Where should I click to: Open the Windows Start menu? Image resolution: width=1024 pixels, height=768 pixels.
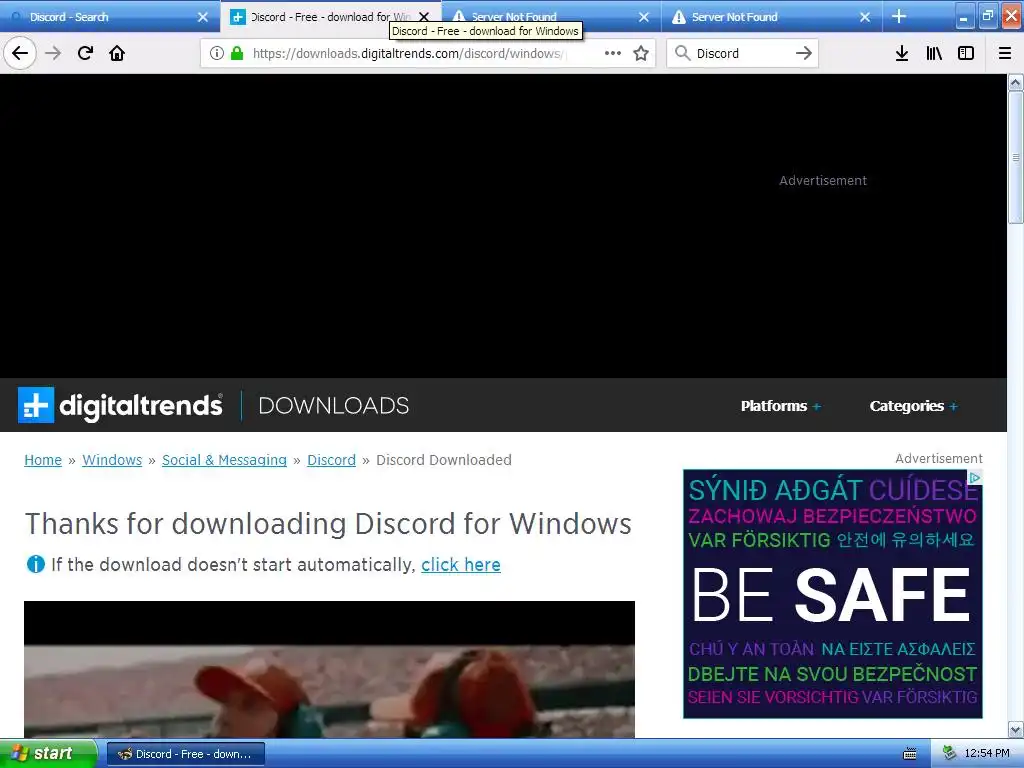click(48, 754)
